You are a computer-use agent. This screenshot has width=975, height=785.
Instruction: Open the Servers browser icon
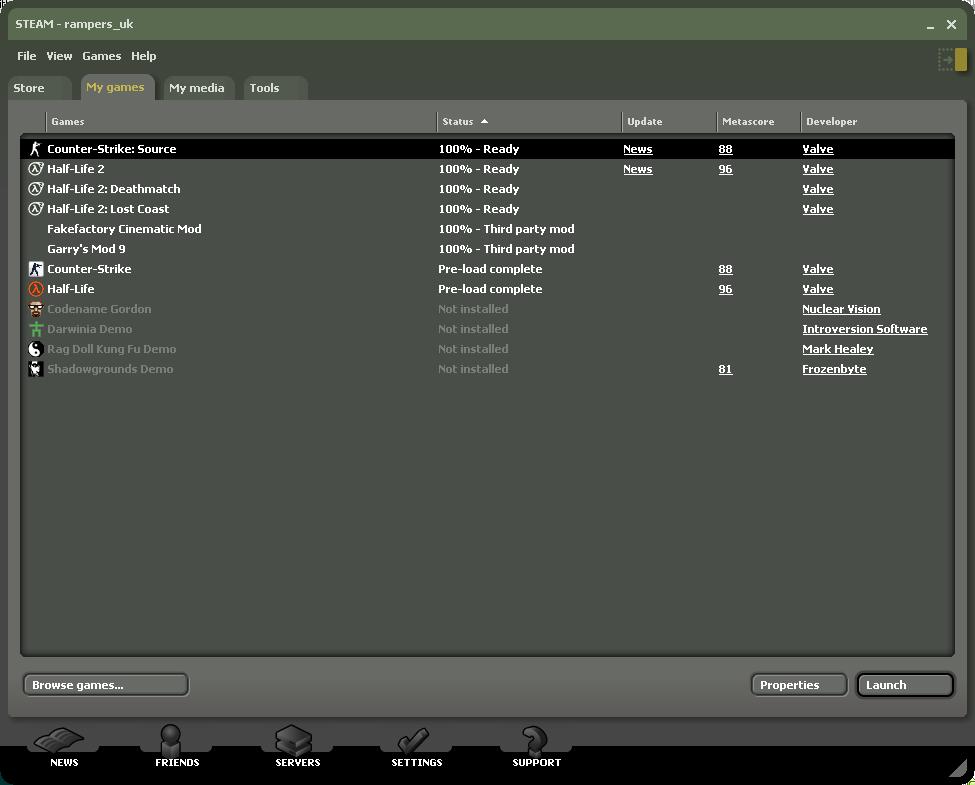click(x=294, y=740)
